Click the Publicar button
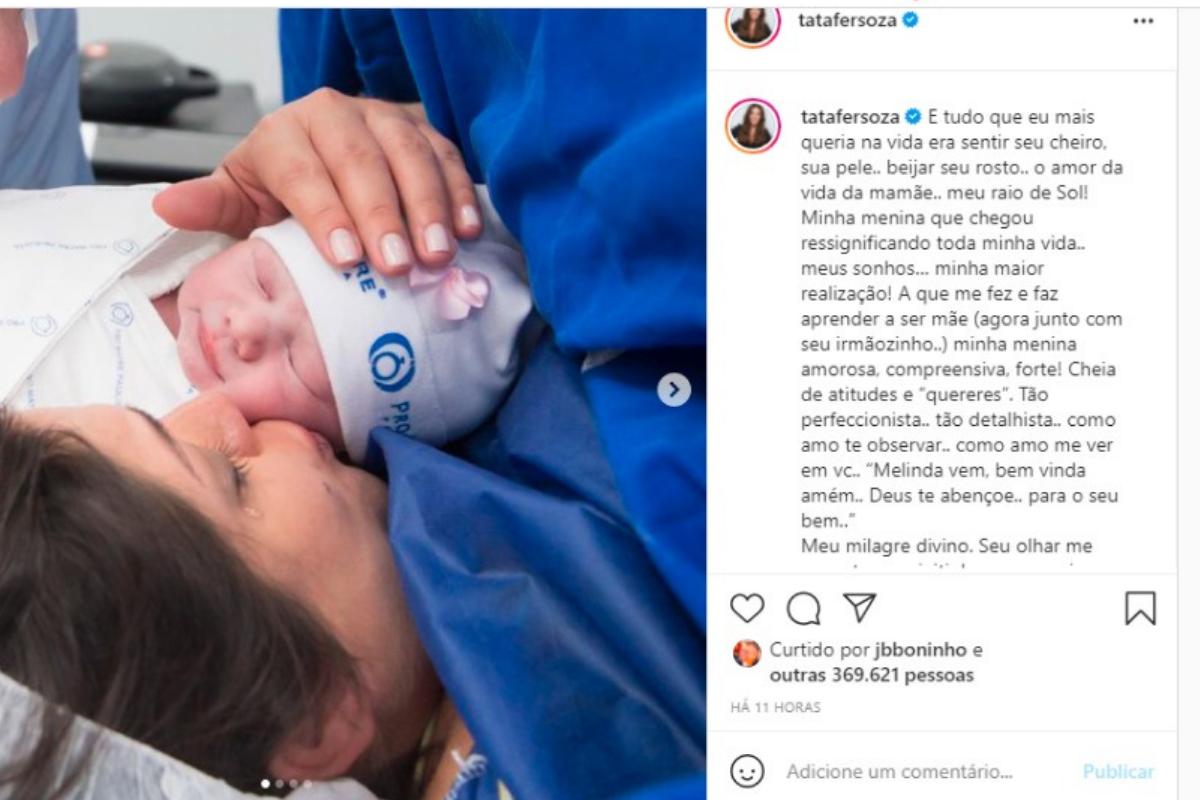1200x800 pixels. coord(1119,772)
